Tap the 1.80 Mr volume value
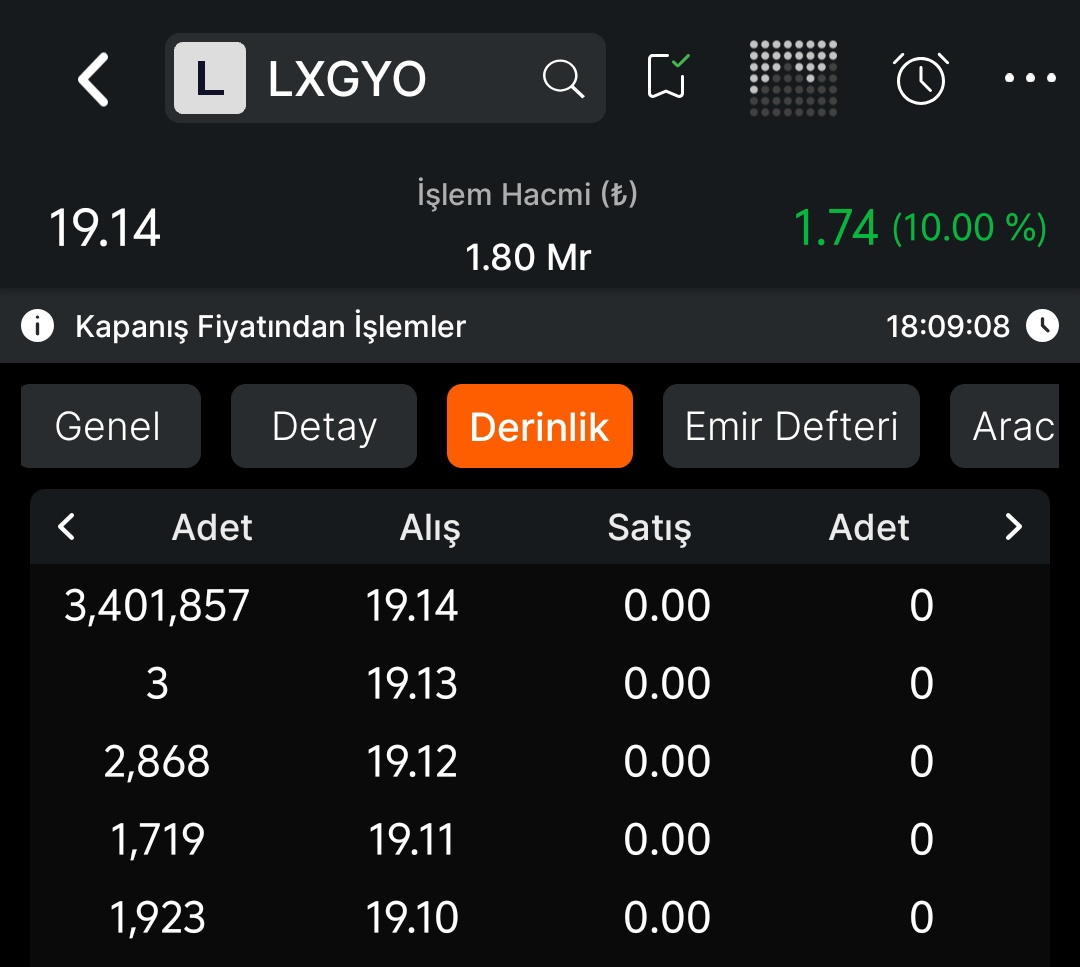The height and width of the screenshot is (967, 1080). click(528, 258)
